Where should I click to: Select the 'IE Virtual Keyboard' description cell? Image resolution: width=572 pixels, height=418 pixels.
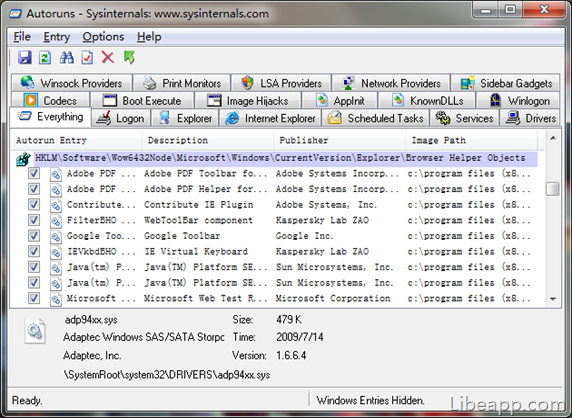196,252
